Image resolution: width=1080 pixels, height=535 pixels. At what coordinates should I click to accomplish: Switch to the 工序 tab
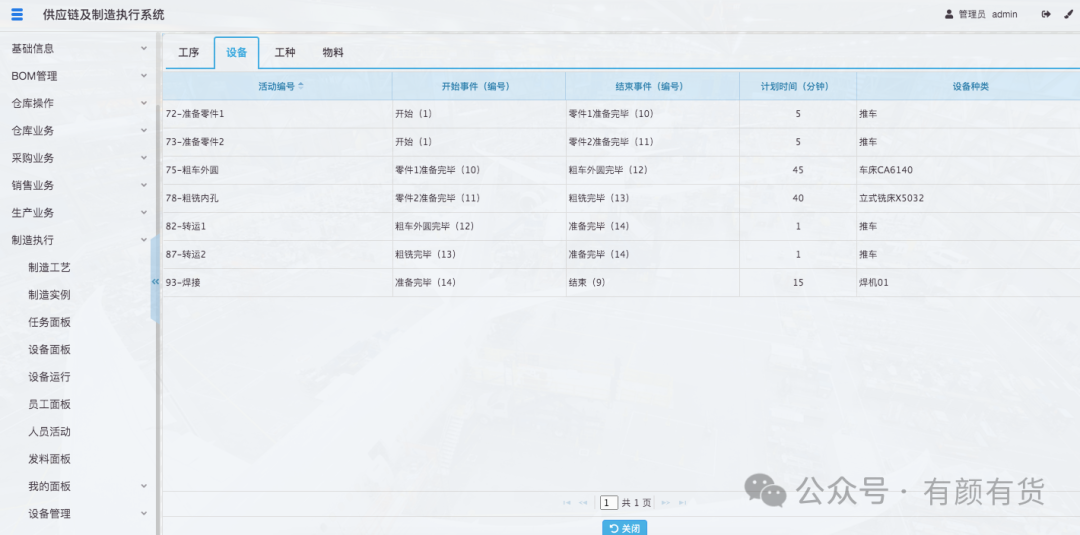[189, 53]
